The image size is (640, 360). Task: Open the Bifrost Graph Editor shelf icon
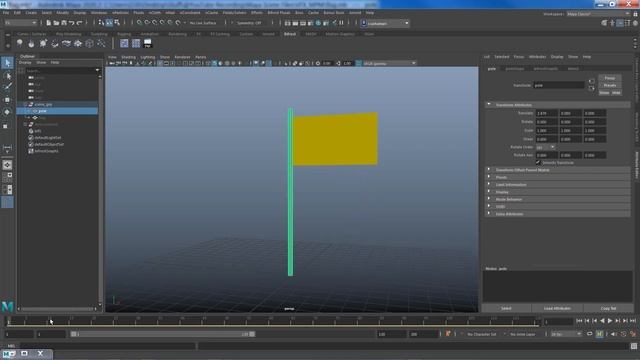point(124,43)
